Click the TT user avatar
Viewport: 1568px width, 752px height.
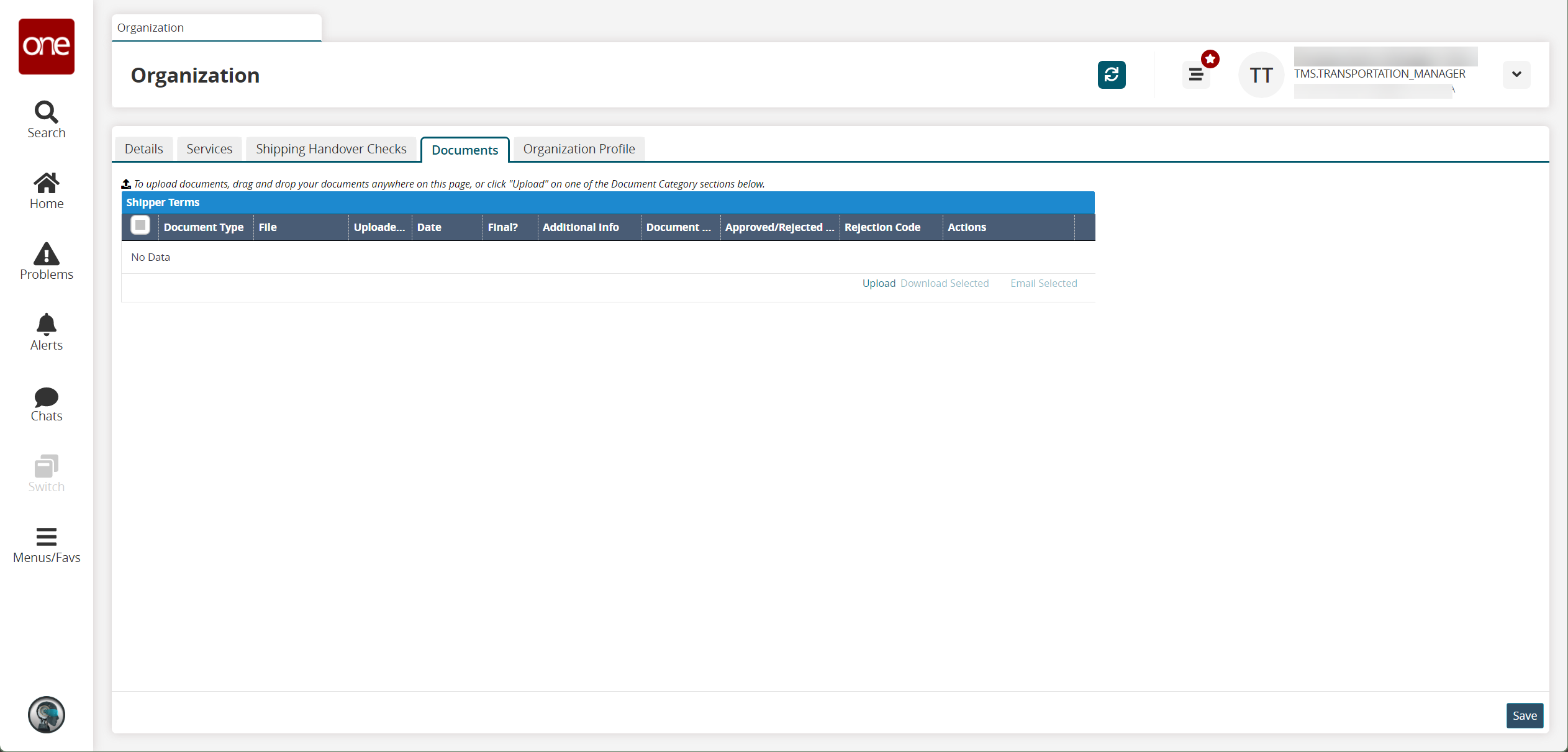[1261, 75]
